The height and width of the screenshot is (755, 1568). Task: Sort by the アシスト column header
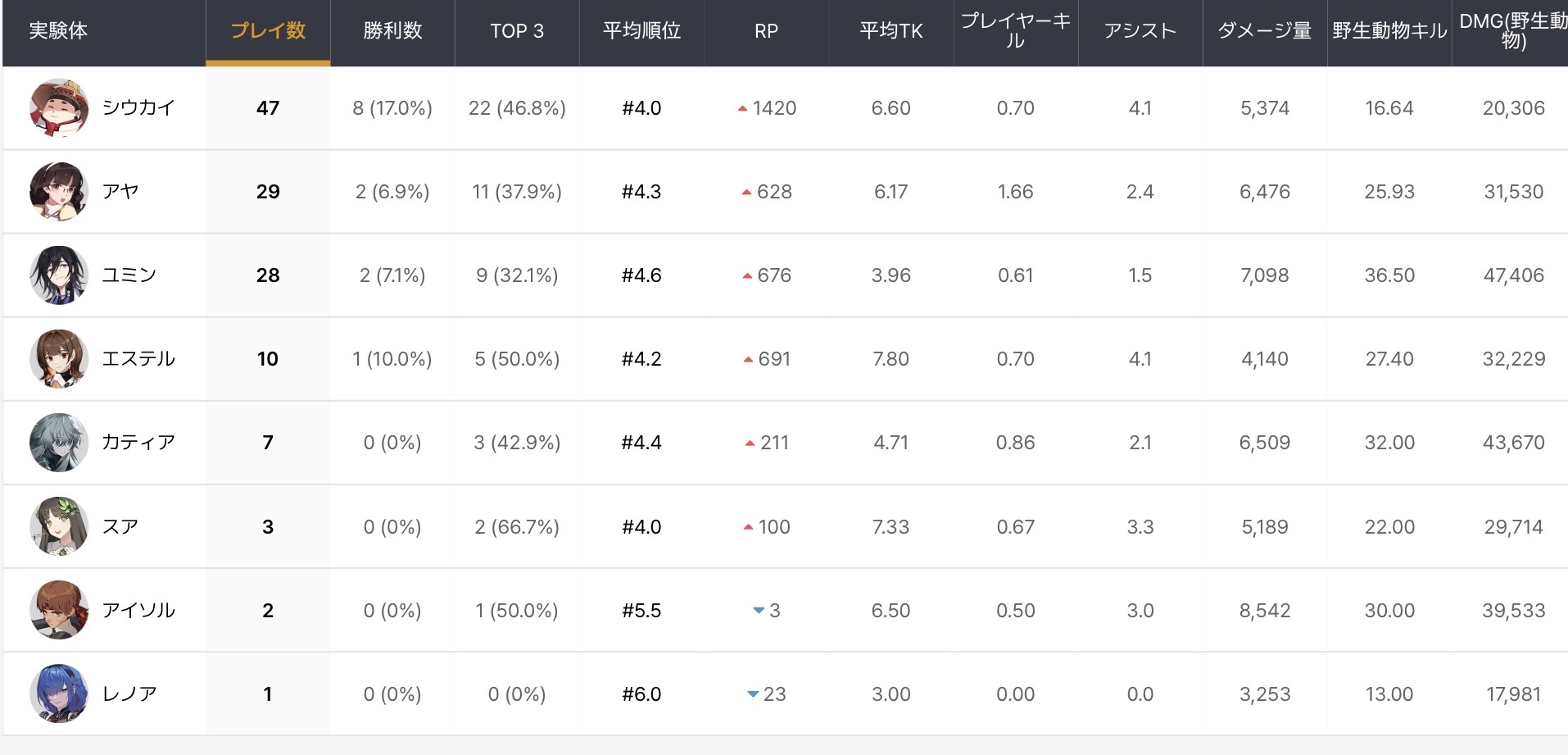click(x=1140, y=31)
